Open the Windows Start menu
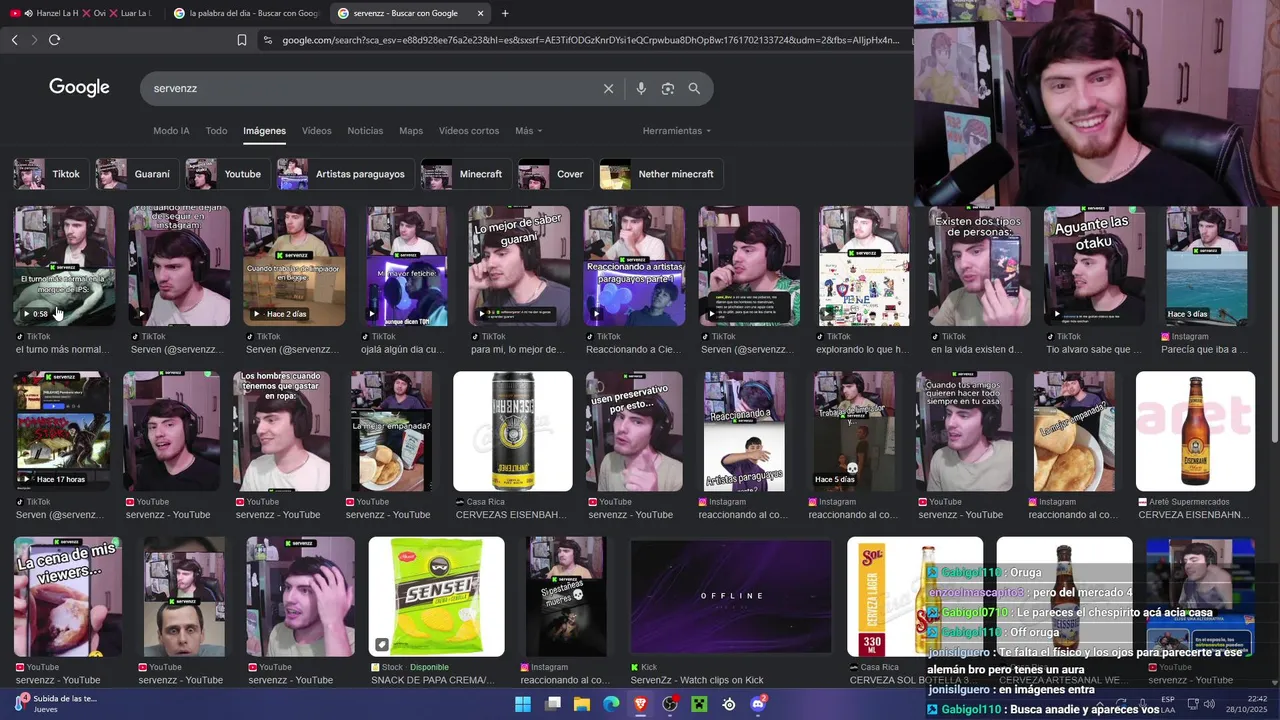This screenshot has width=1280, height=720. tap(523, 704)
